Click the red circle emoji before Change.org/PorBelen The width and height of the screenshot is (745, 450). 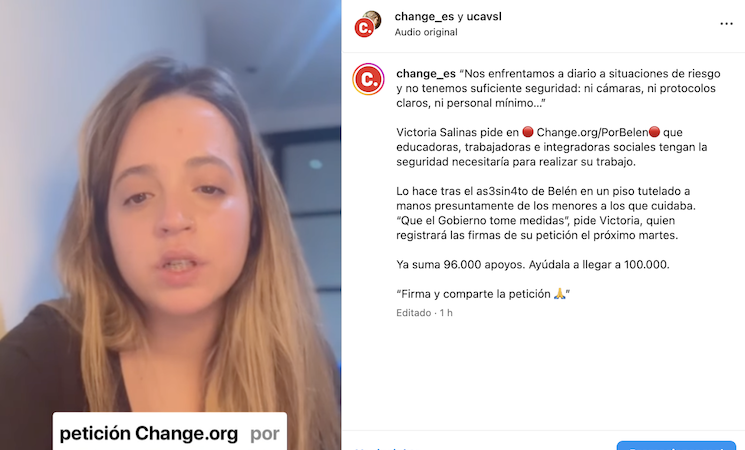coord(527,132)
